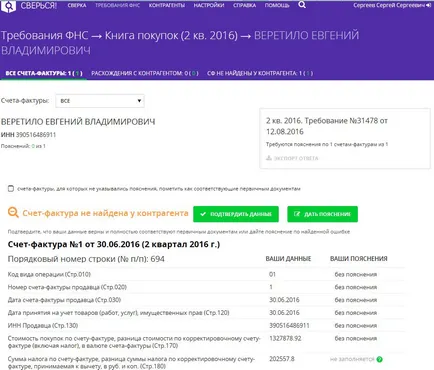Click Экспорт ответа link
Screen dimensions: 434x370
[x=296, y=158]
